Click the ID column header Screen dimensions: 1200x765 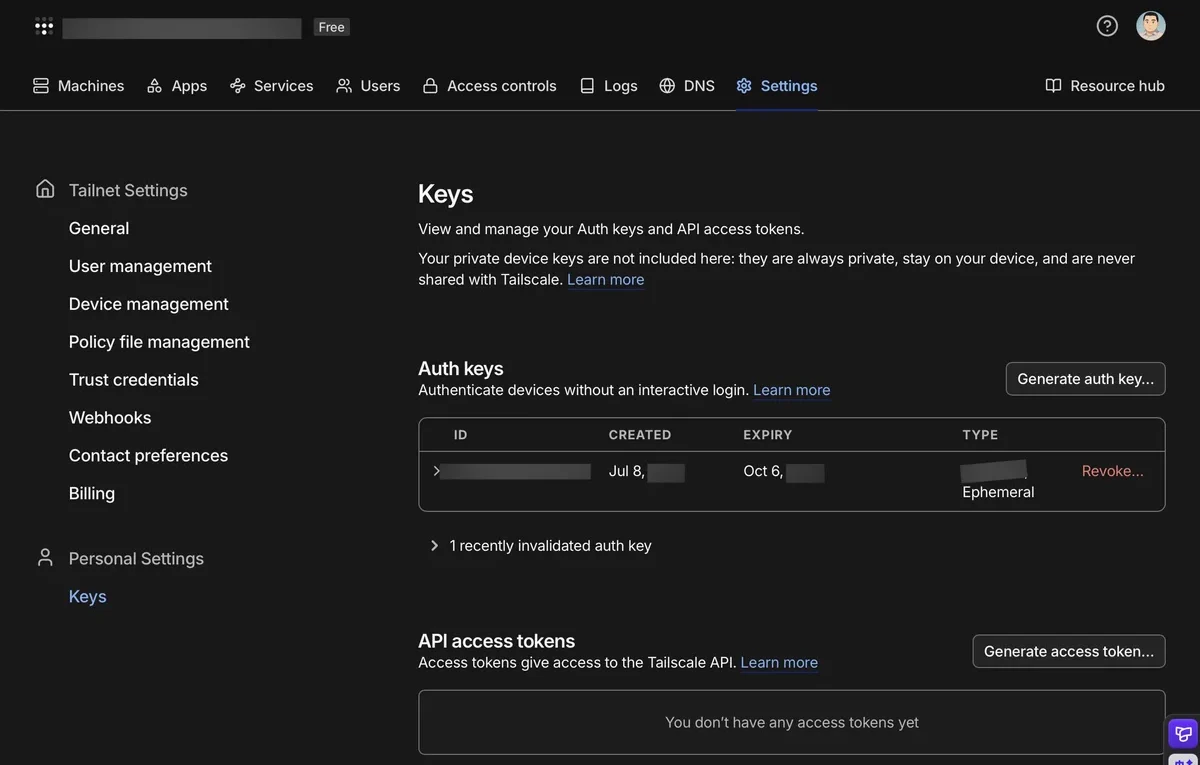[x=461, y=435]
